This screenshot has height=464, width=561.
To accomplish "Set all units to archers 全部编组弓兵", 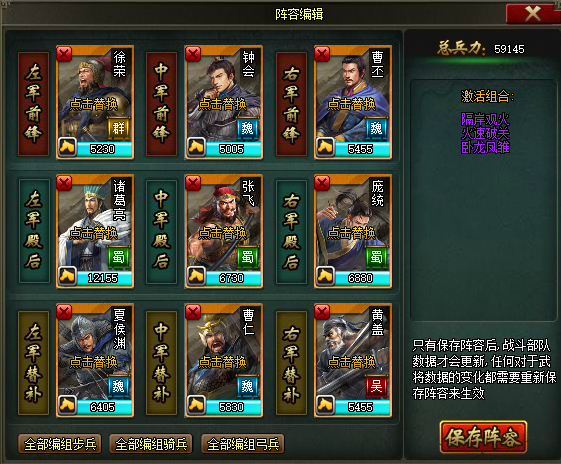I will pyautogui.click(x=243, y=444).
